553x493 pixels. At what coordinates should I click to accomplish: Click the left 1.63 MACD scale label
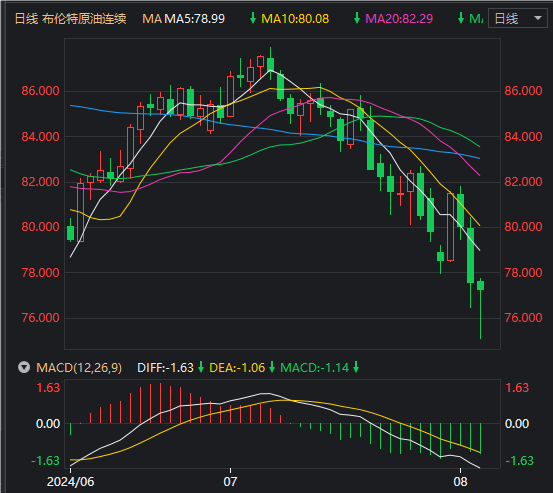(48, 388)
